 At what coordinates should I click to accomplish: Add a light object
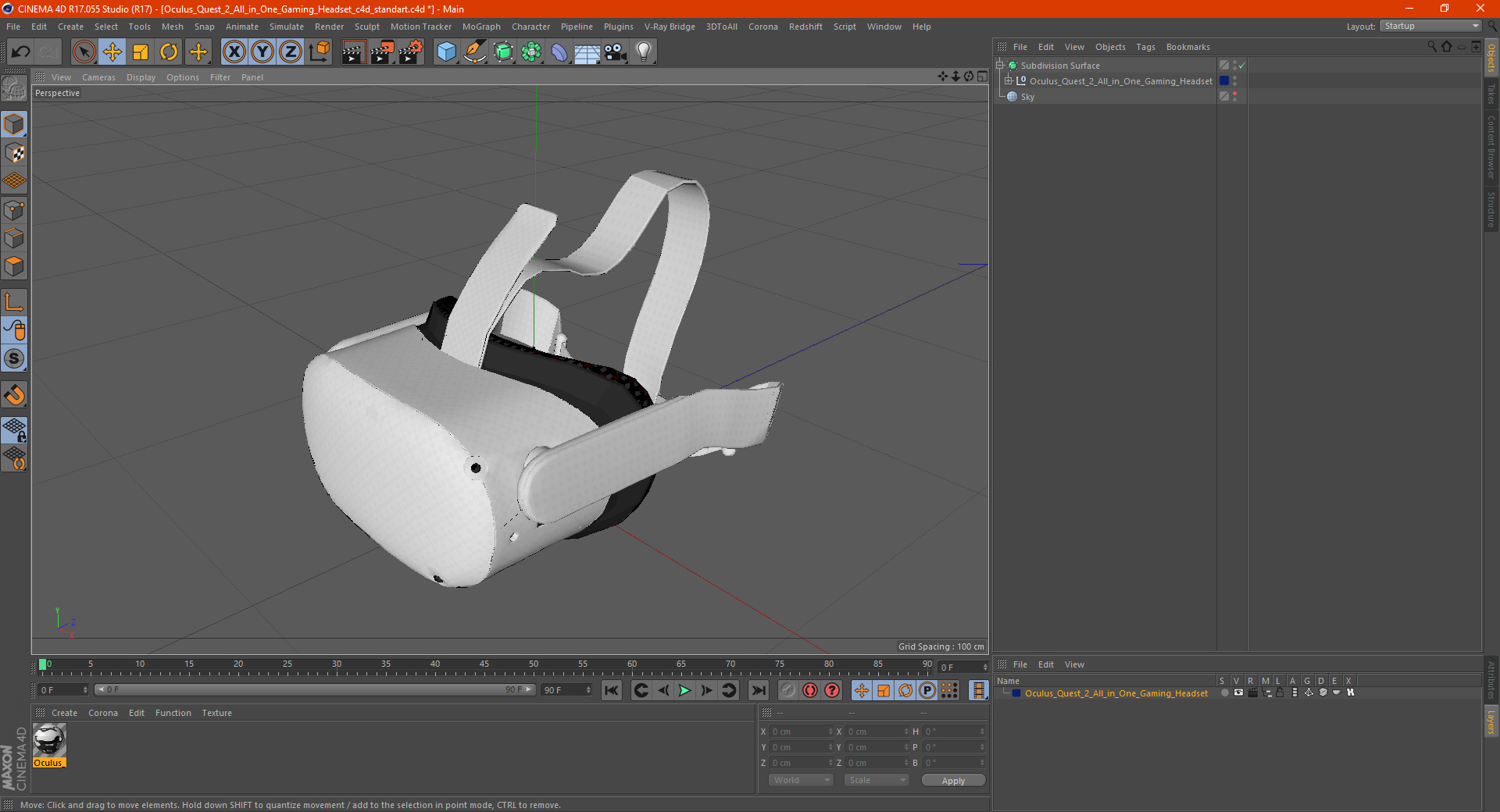tap(644, 52)
